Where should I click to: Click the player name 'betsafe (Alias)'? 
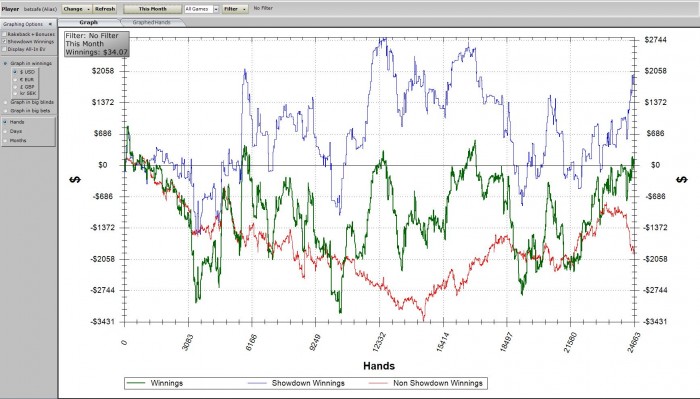coord(40,9)
